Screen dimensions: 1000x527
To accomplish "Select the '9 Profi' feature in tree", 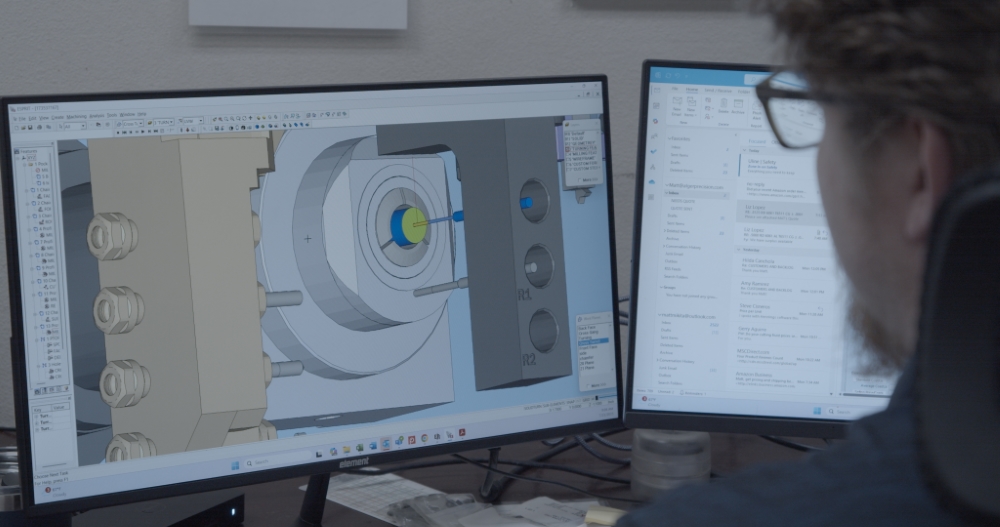I will tap(45, 268).
